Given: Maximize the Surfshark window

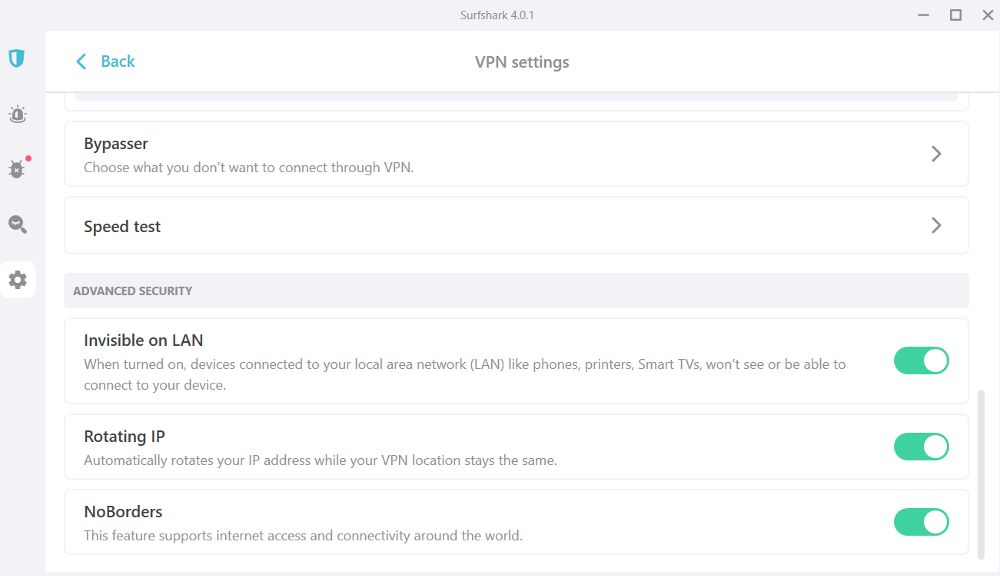Looking at the screenshot, I should coord(955,15).
